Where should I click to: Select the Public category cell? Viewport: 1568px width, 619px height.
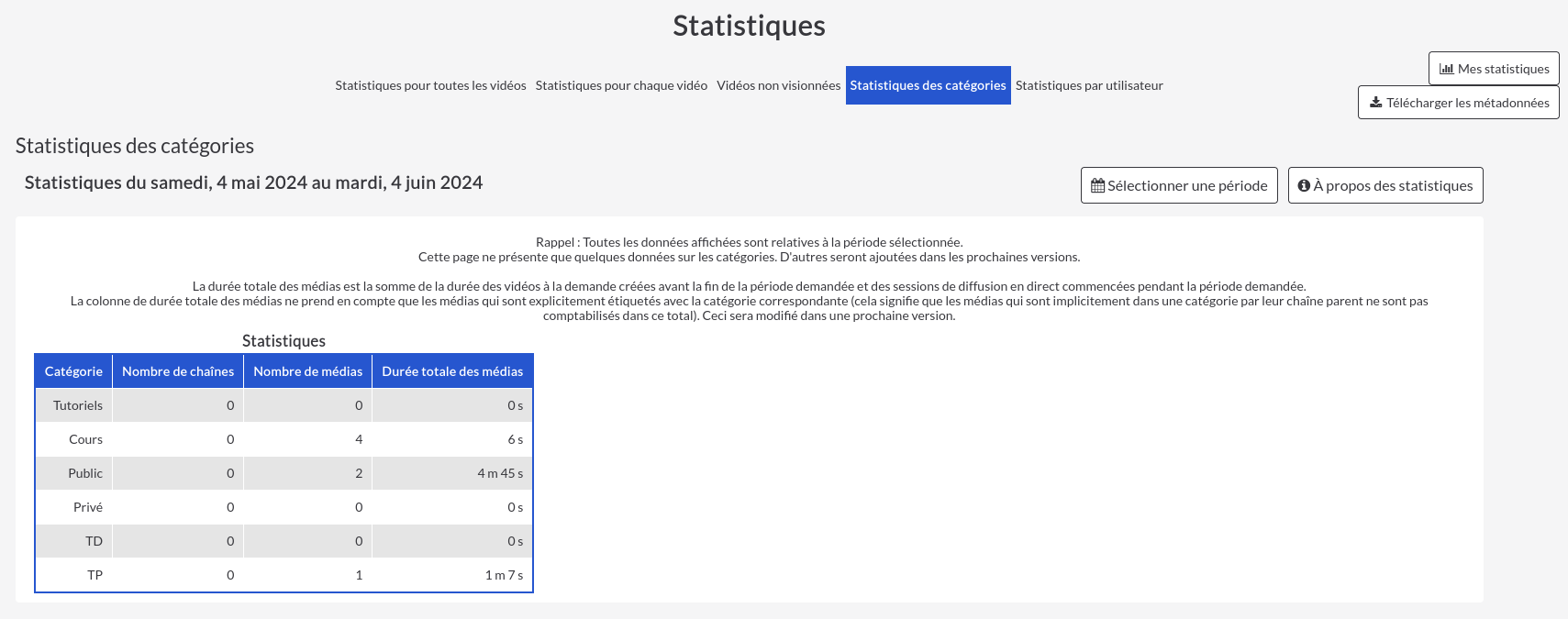click(x=74, y=473)
